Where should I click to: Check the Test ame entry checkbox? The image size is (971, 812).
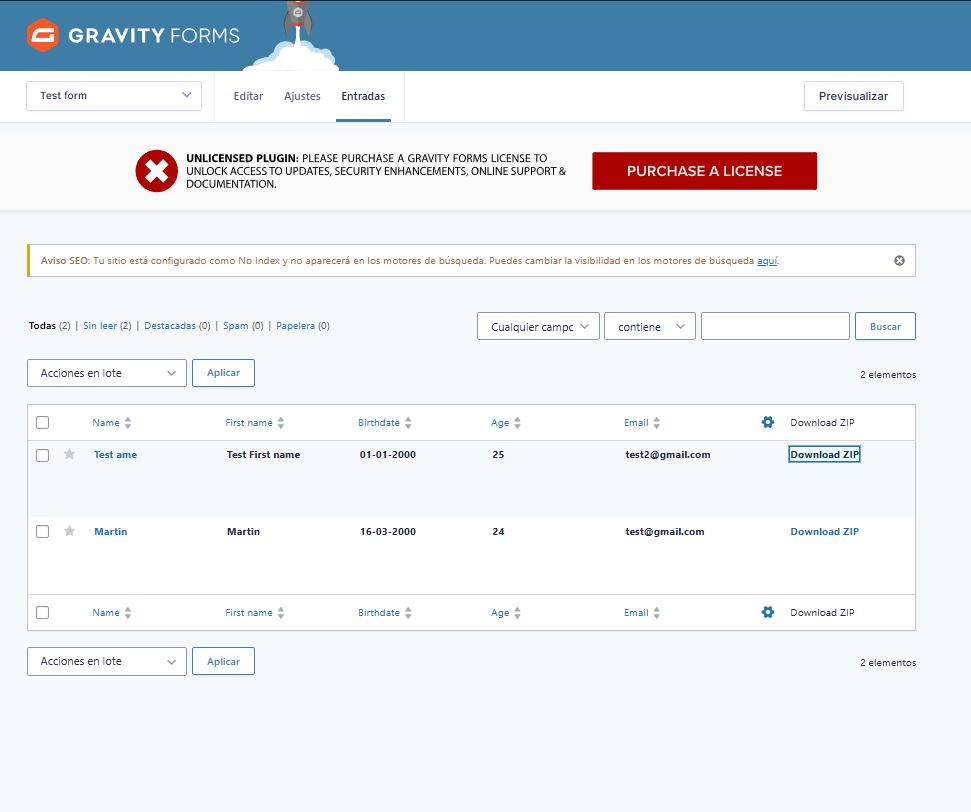42,455
